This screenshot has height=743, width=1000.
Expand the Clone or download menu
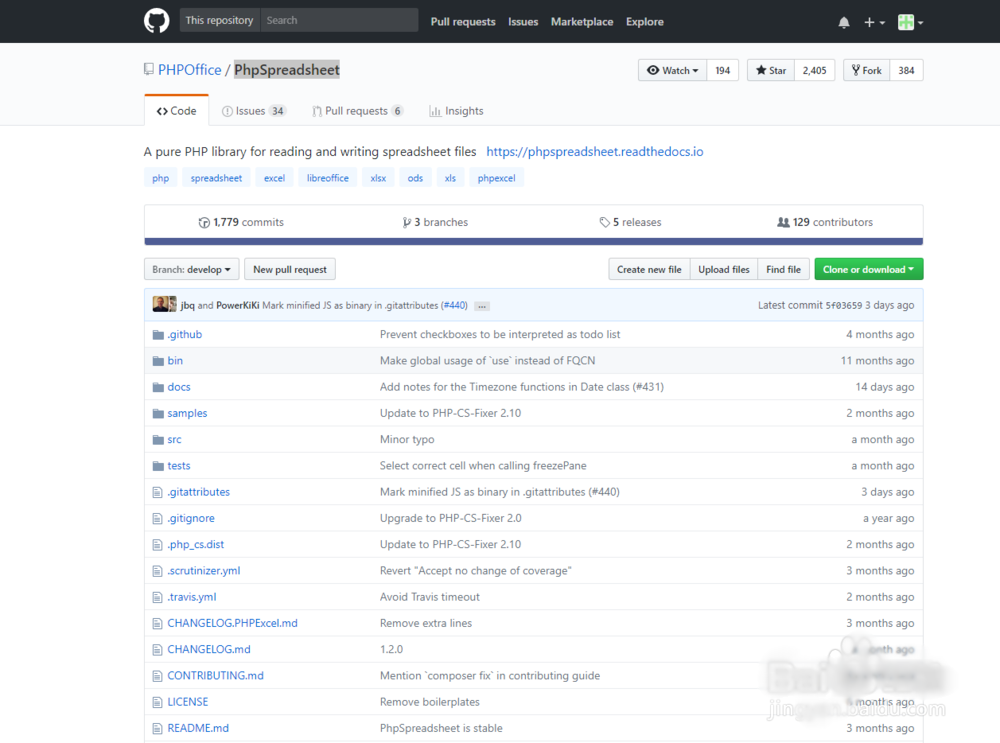click(x=868, y=269)
